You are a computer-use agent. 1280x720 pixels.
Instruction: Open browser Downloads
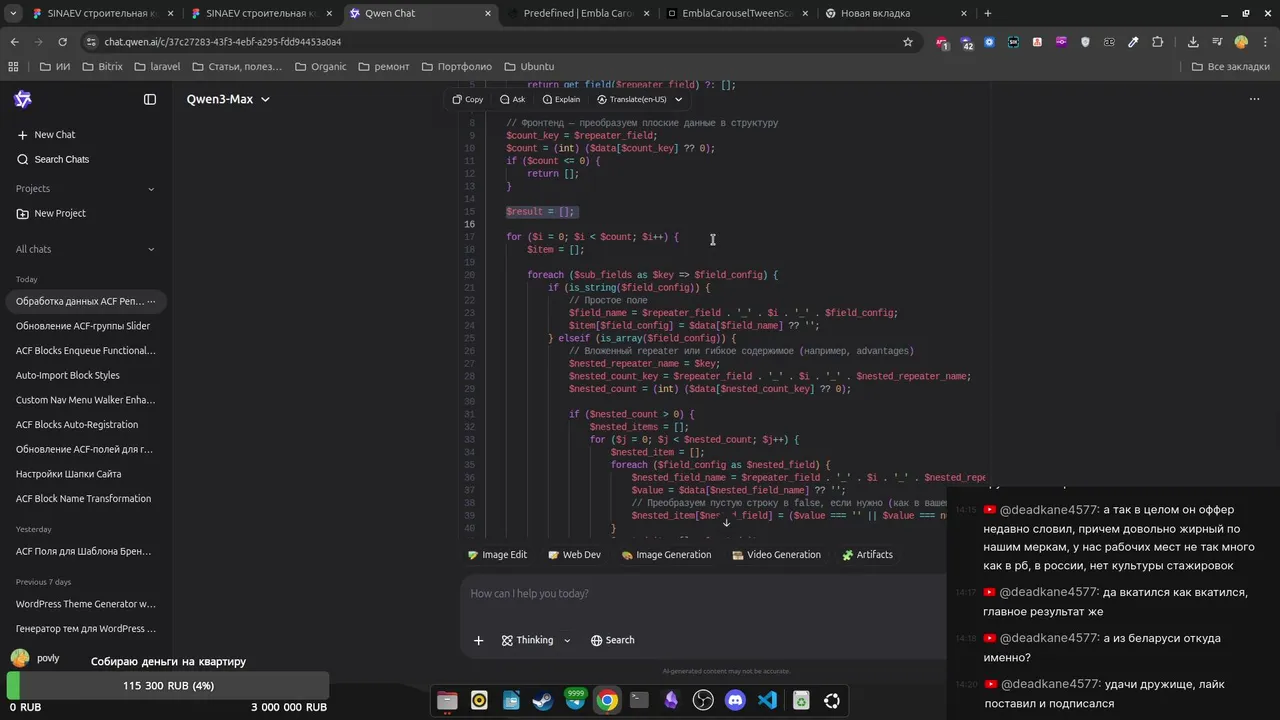point(1193,42)
